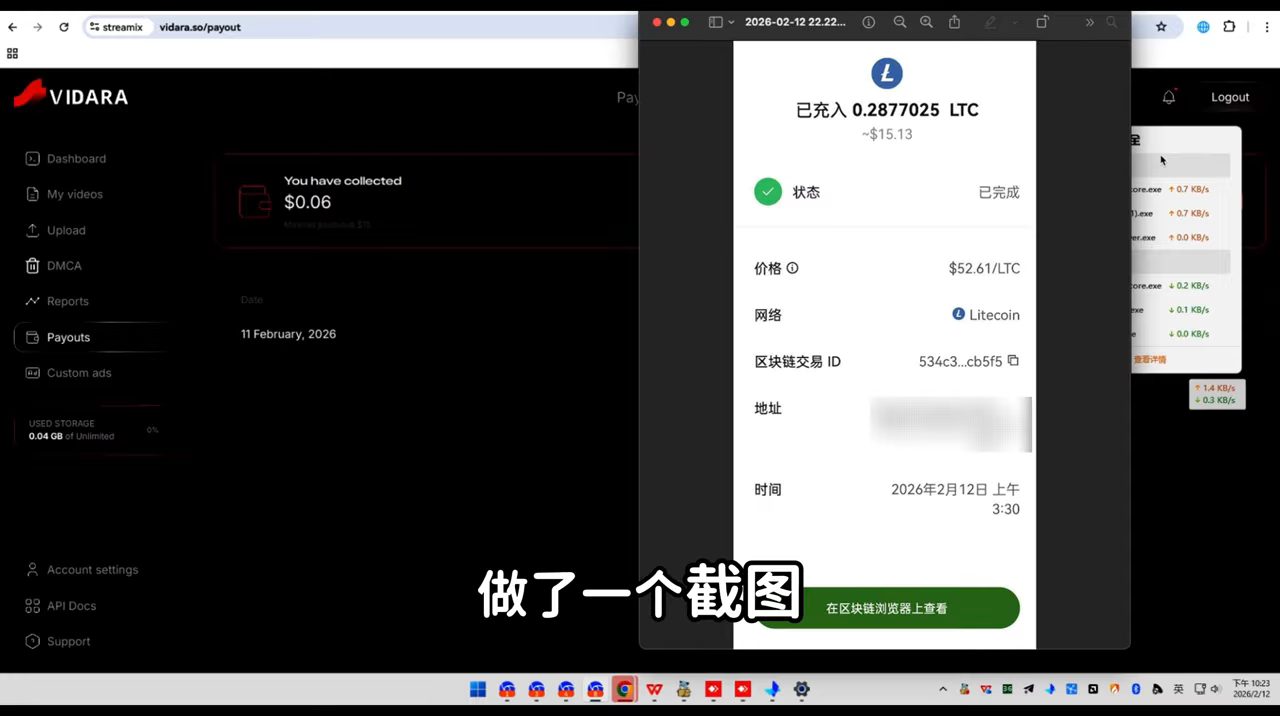Open the sidebar view options chevron in Preview

(x=731, y=22)
